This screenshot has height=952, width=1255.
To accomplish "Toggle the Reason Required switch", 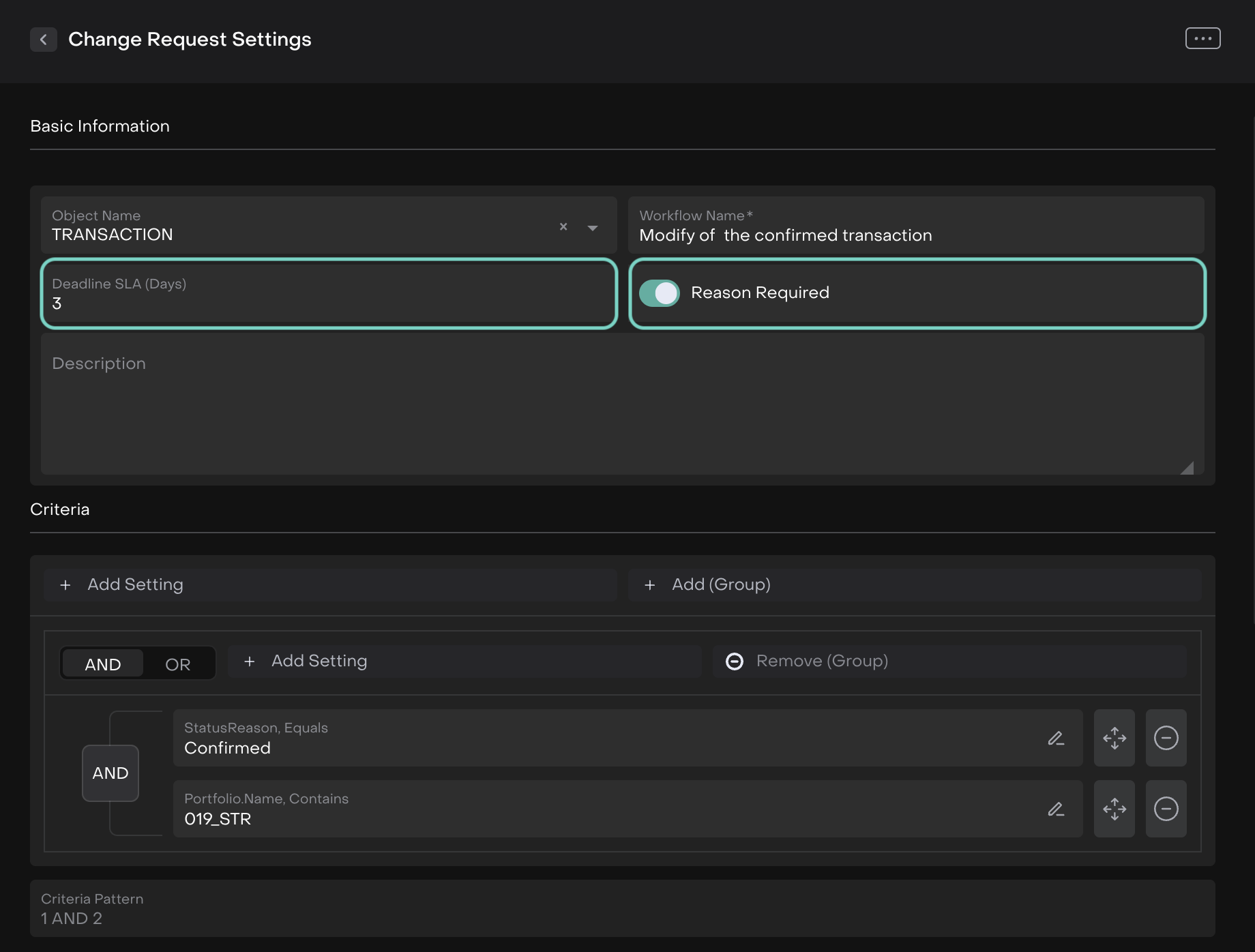I will [x=659, y=293].
